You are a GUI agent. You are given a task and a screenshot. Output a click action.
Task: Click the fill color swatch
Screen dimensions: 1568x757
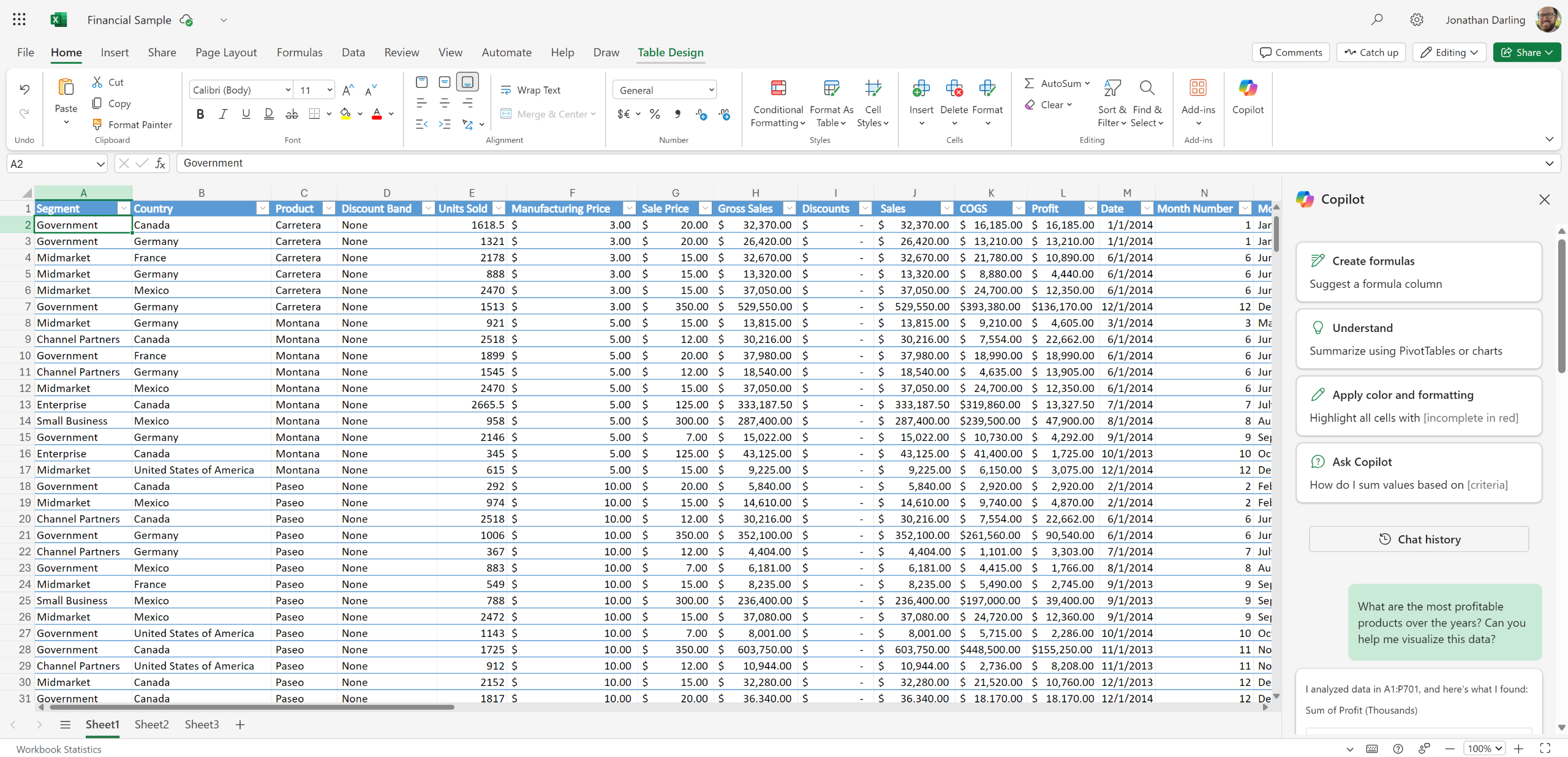click(345, 114)
